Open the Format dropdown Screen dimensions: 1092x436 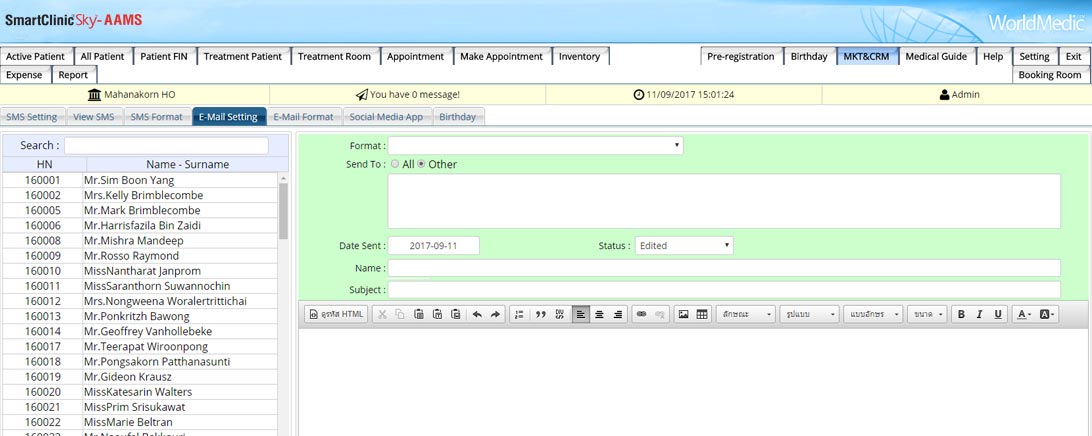(535, 146)
